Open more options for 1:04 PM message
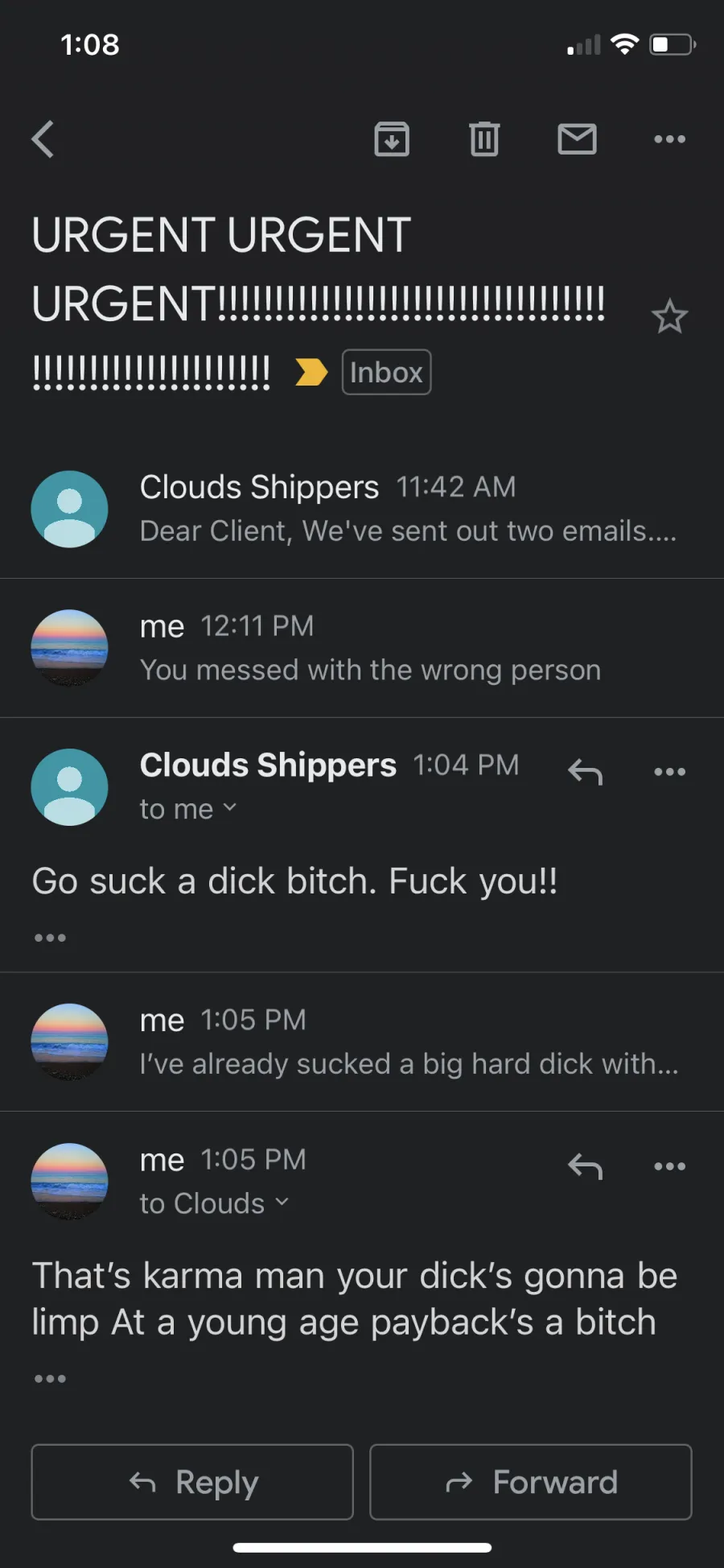724x1568 pixels. click(x=669, y=772)
